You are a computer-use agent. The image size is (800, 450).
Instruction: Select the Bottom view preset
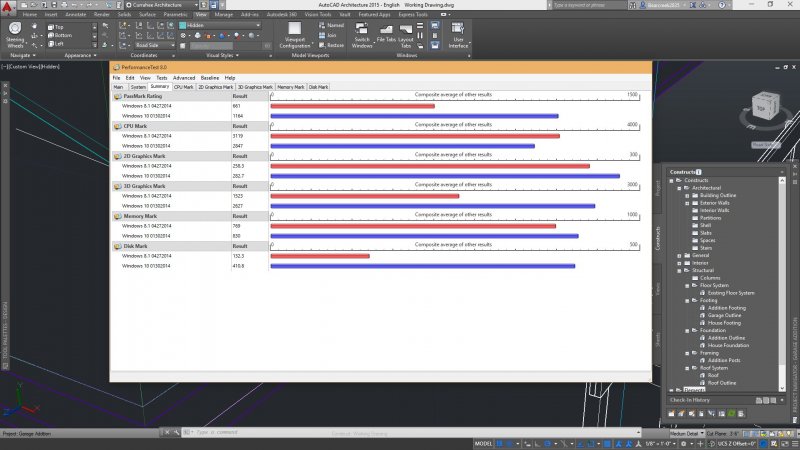pyautogui.click(x=60, y=35)
